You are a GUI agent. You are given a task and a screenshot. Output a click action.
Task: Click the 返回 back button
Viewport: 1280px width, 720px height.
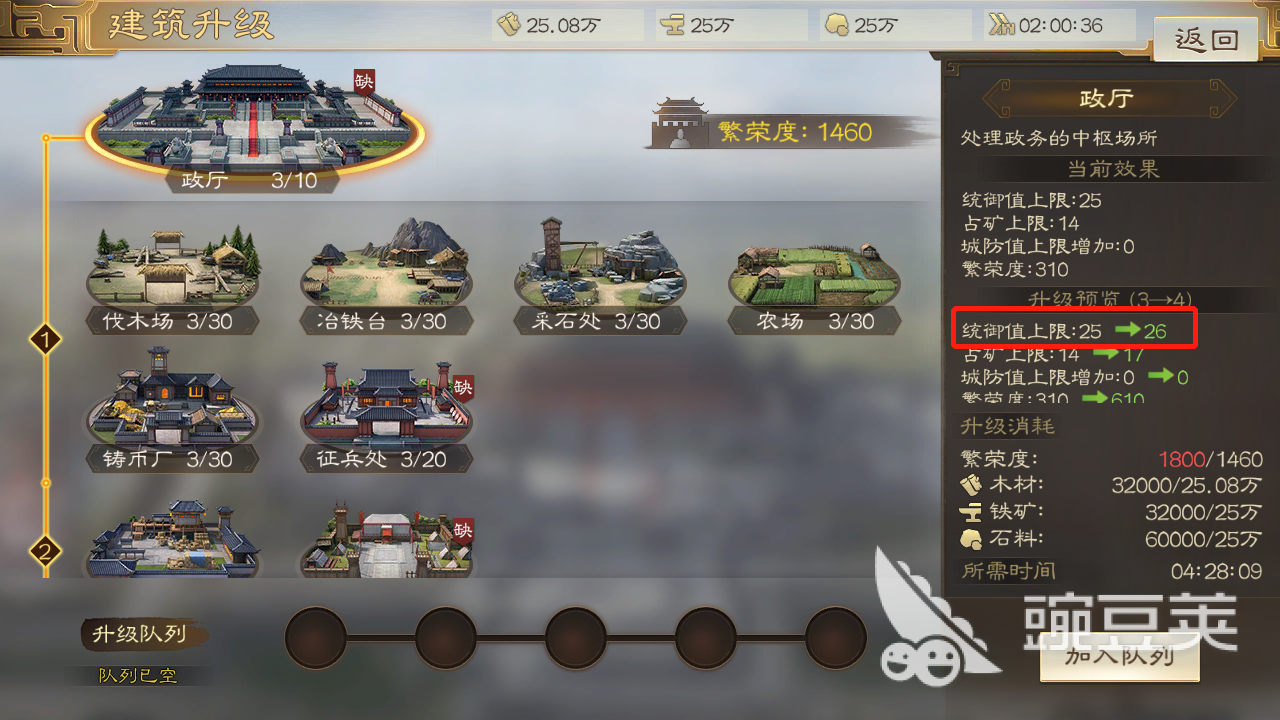point(1206,39)
